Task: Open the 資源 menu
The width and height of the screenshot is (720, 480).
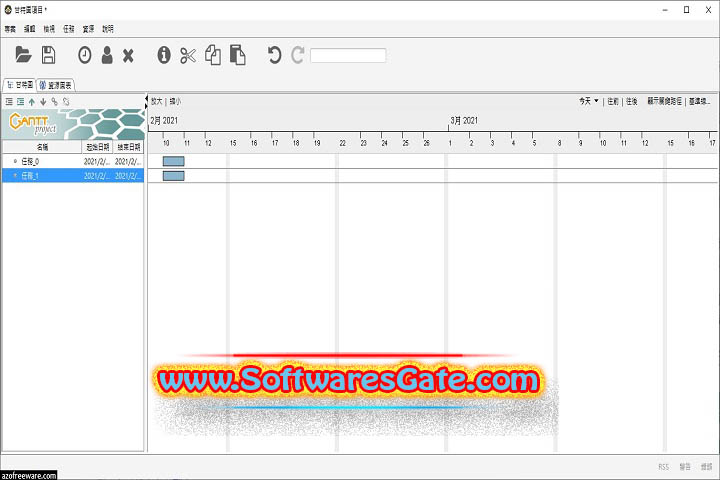Action: pyautogui.click(x=88, y=29)
